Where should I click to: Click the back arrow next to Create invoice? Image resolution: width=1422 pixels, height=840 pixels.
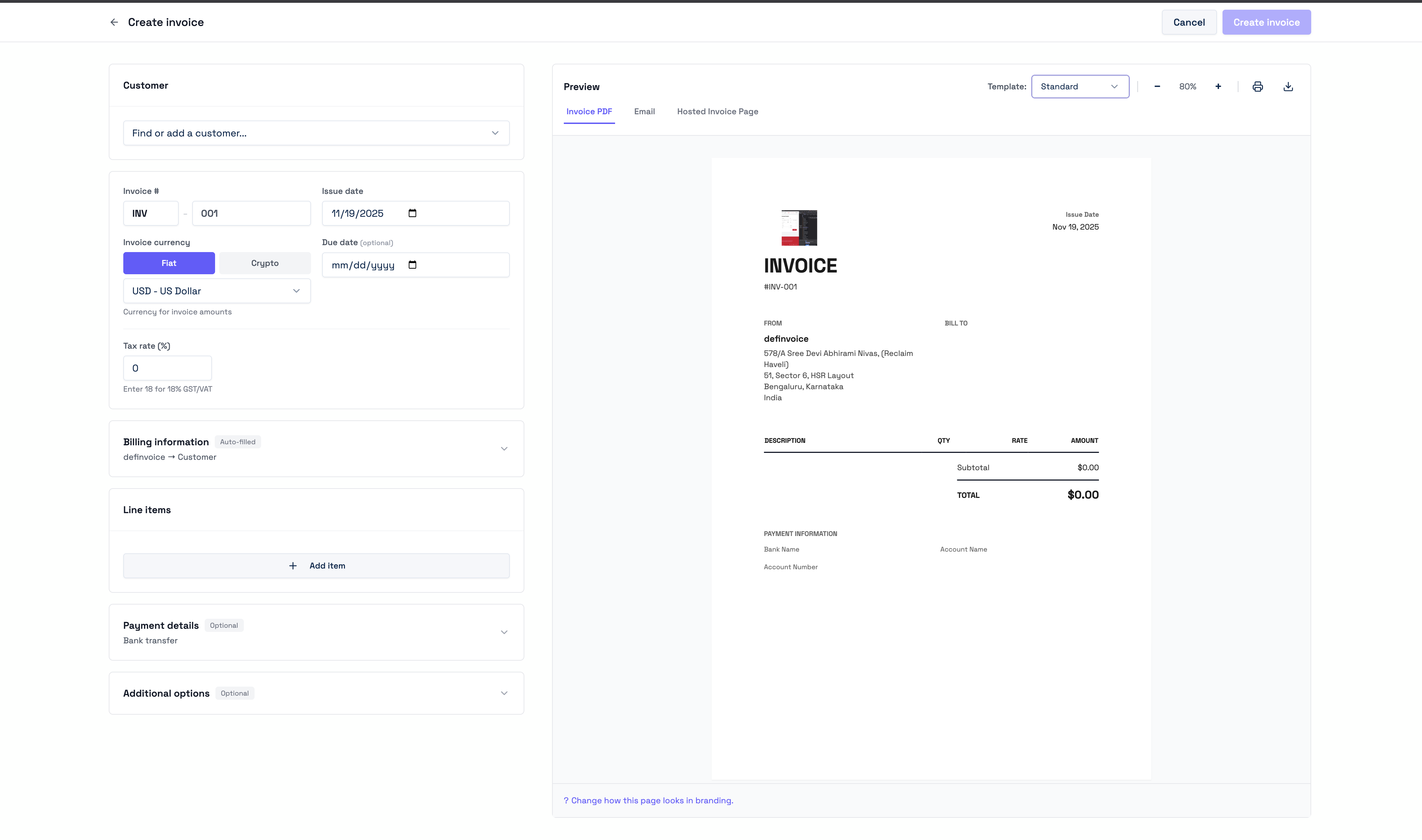114,21
